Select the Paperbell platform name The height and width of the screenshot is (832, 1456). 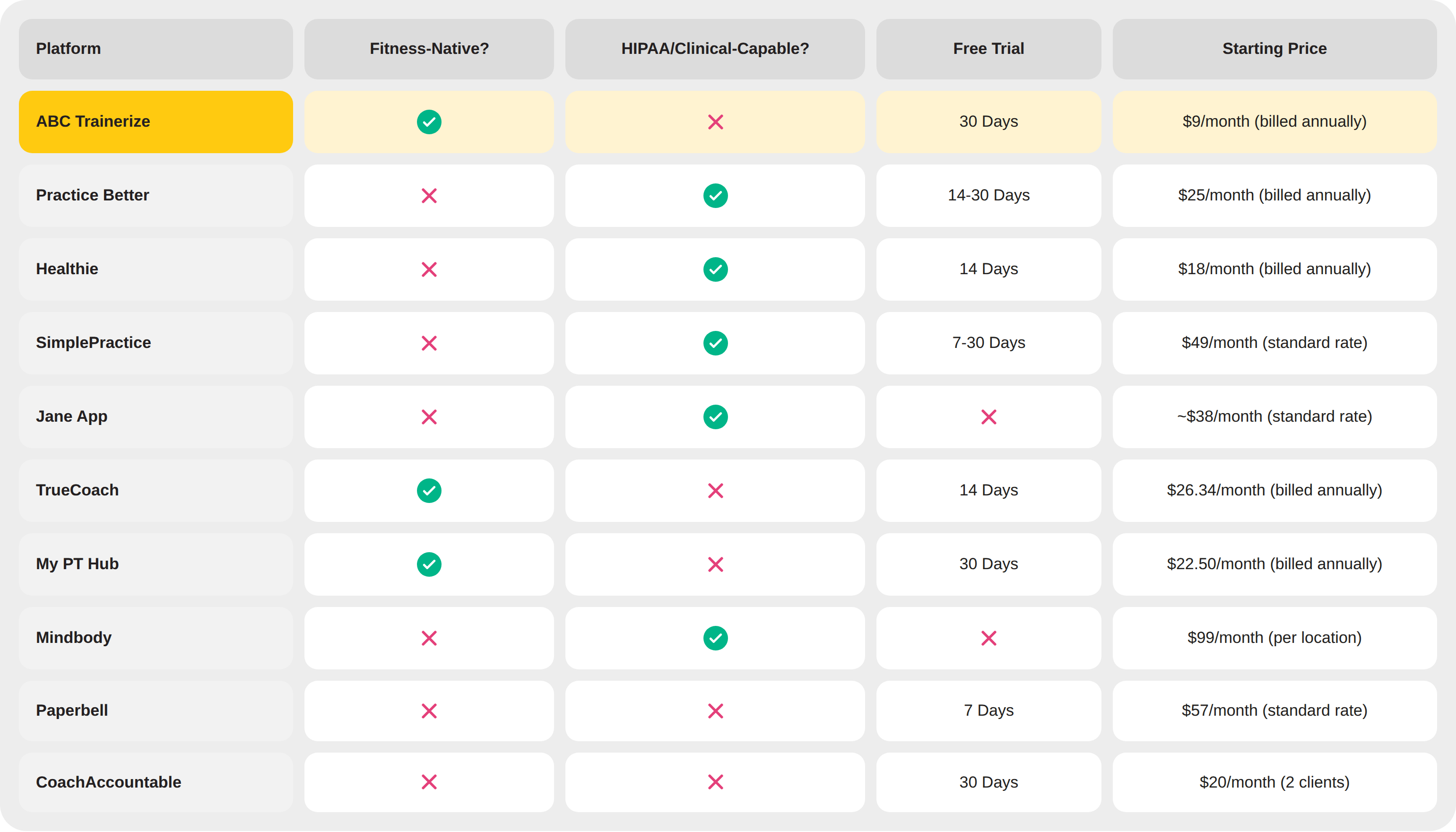tap(72, 711)
